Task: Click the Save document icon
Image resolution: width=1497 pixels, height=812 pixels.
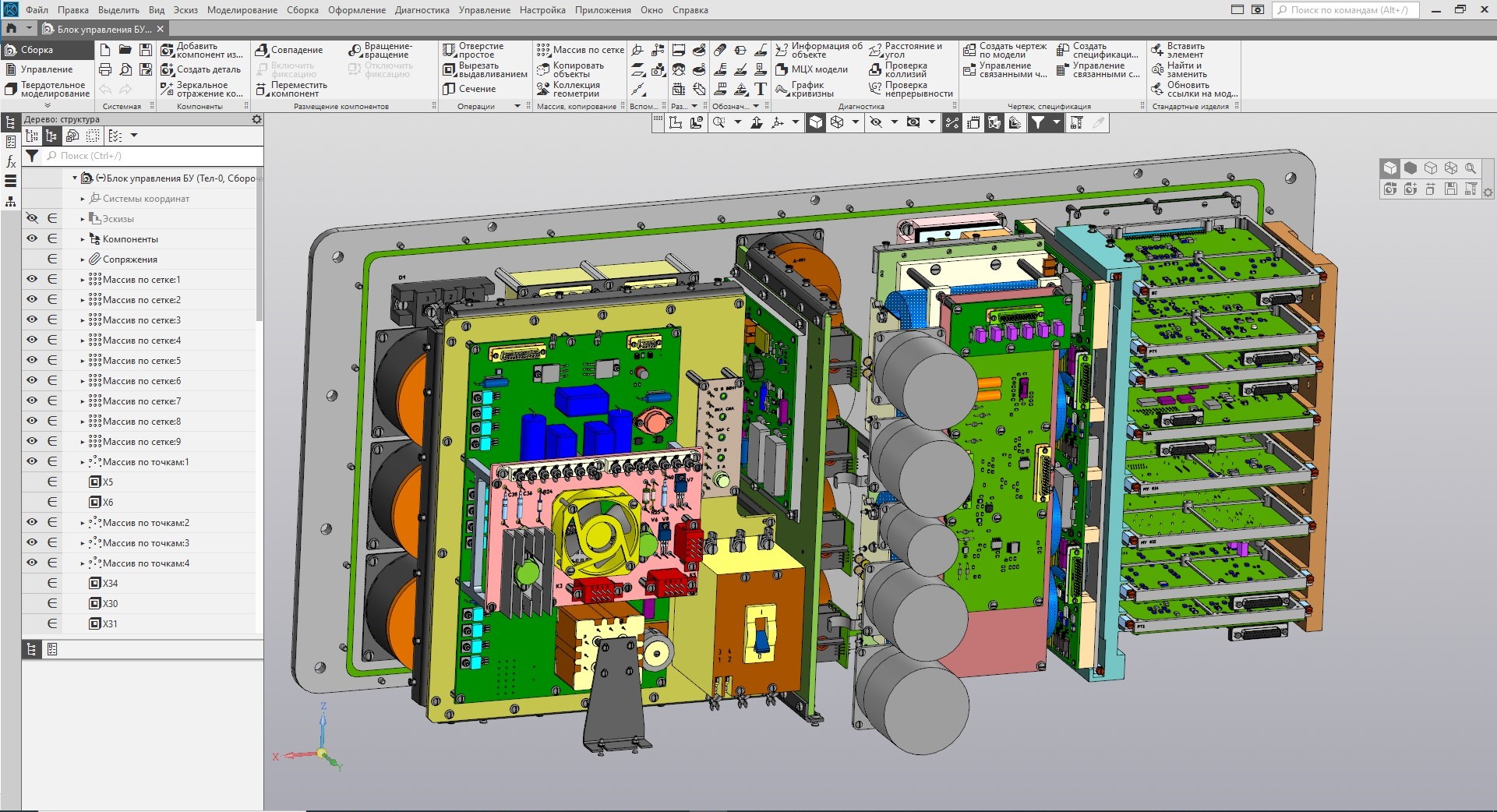Action: (145, 50)
